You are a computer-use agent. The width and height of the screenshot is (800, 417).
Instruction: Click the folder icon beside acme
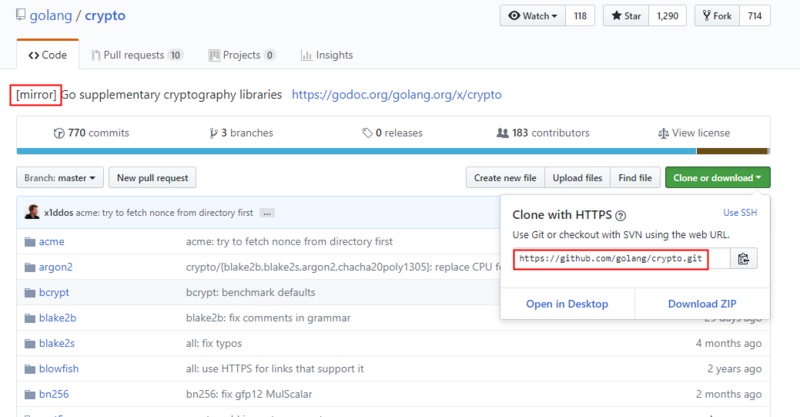[x=30, y=242]
